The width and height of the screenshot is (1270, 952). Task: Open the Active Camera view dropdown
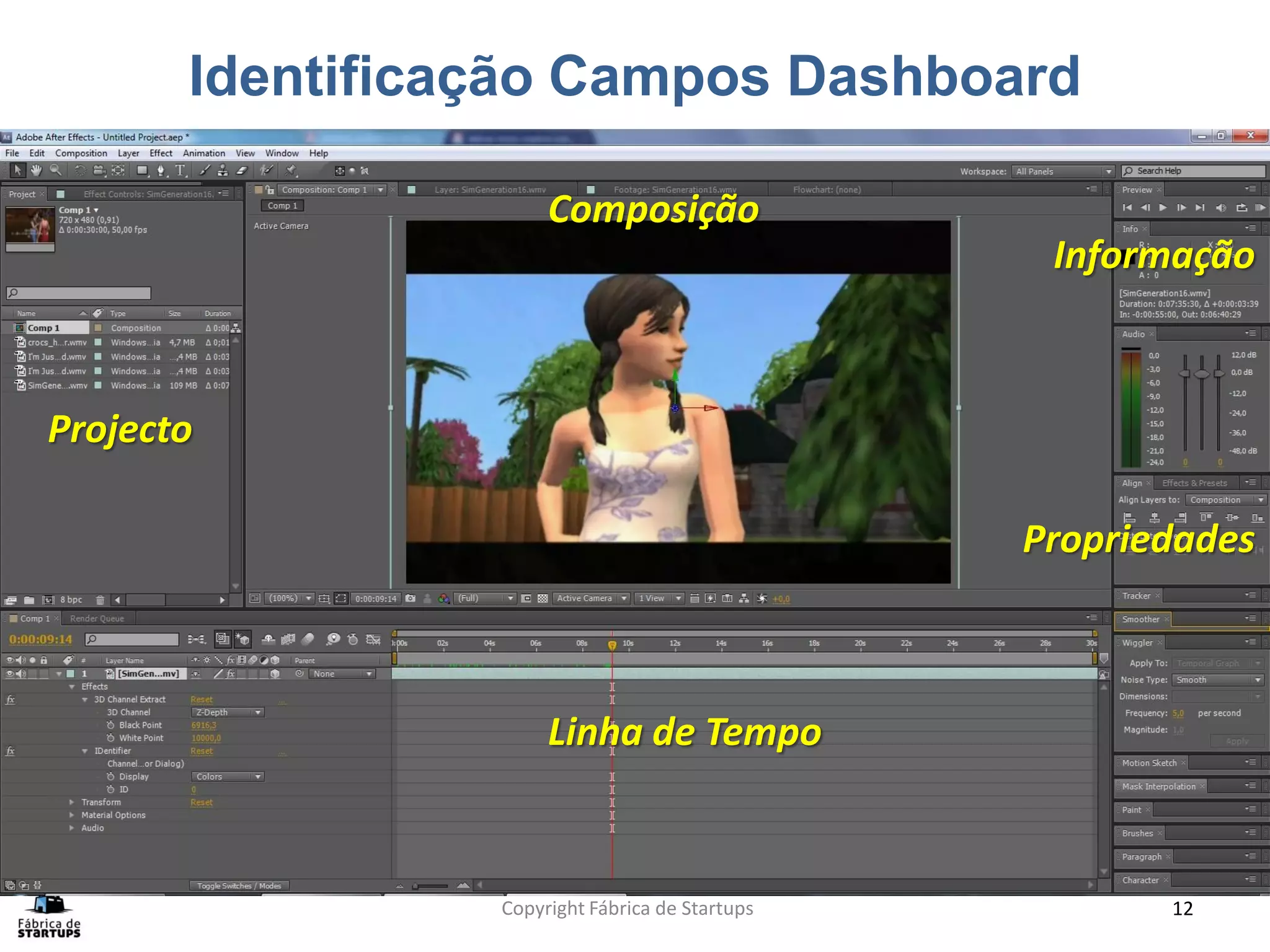tap(591, 598)
